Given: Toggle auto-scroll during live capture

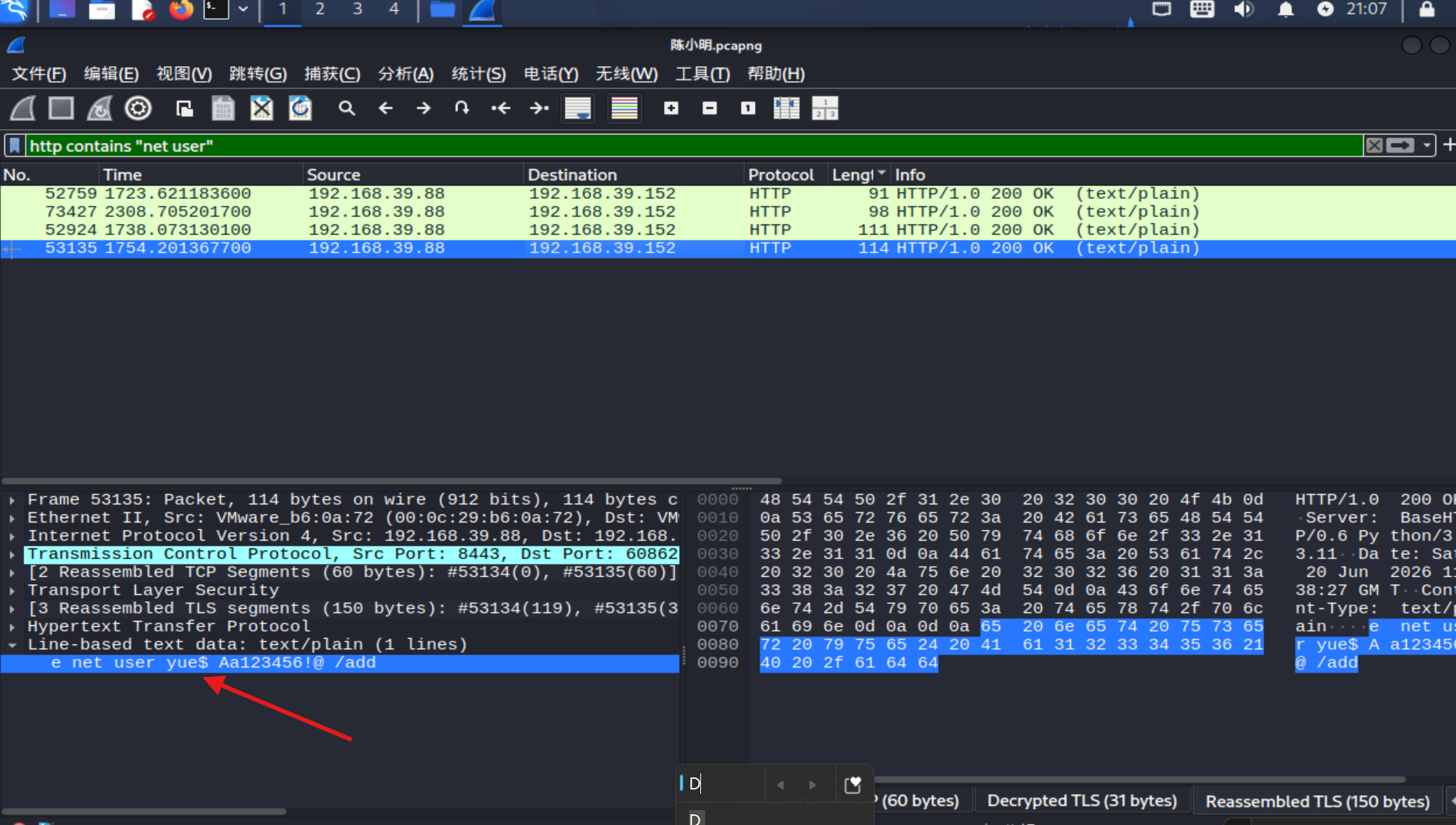Looking at the screenshot, I should click(x=577, y=109).
